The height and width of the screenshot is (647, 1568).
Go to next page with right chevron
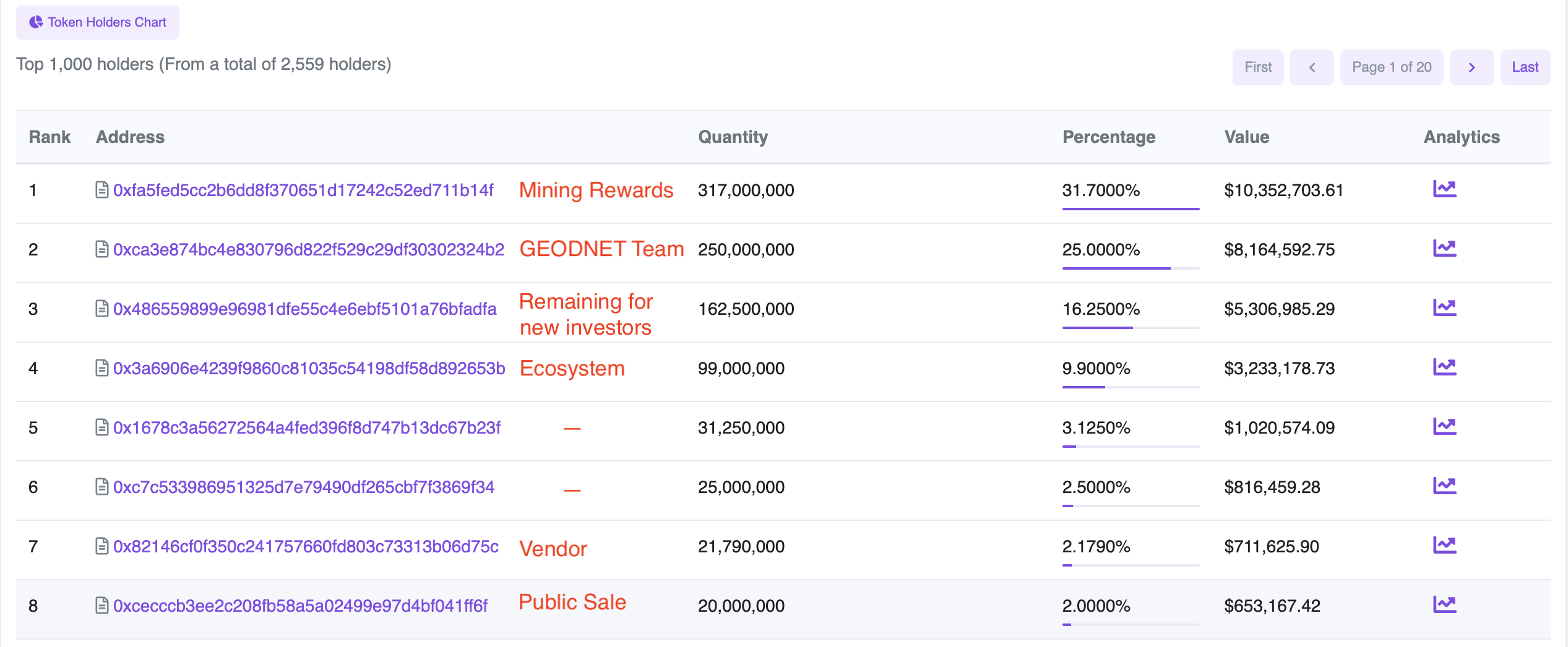pyautogui.click(x=1471, y=67)
